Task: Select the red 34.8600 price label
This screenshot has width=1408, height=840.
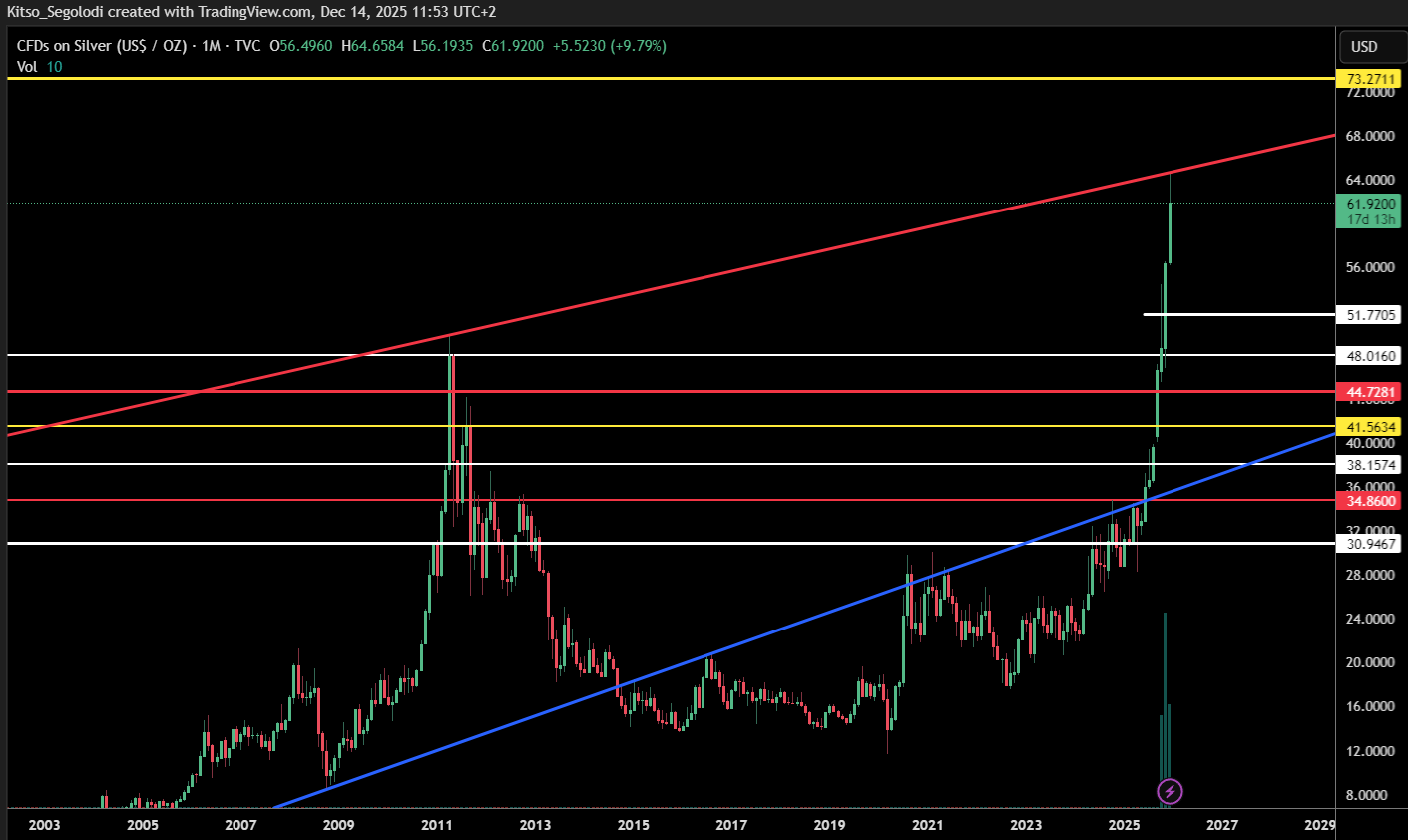Action: (x=1370, y=501)
